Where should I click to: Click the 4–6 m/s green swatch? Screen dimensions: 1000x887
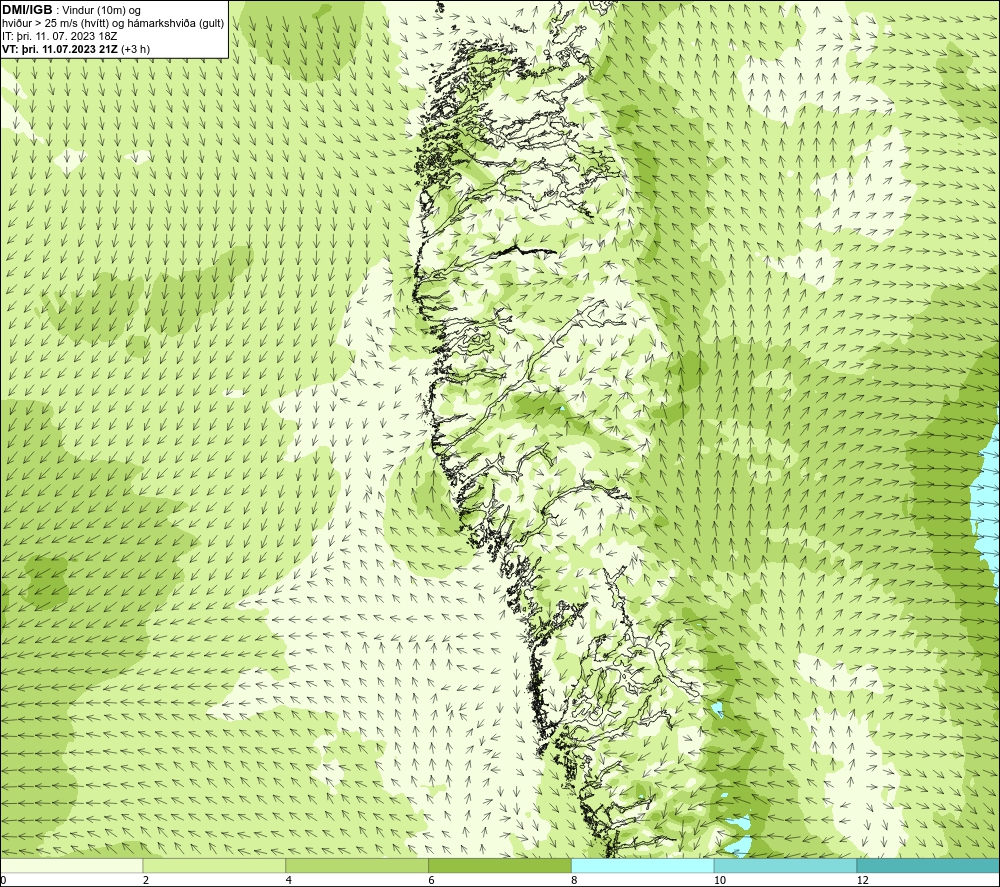[x=357, y=866]
